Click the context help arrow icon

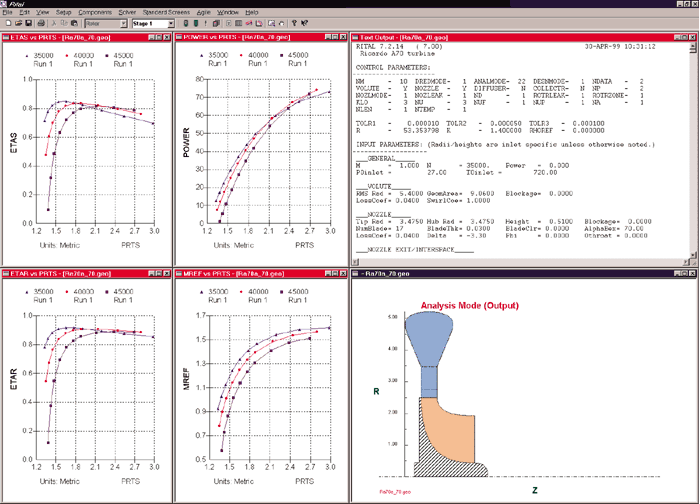[x=304, y=23]
